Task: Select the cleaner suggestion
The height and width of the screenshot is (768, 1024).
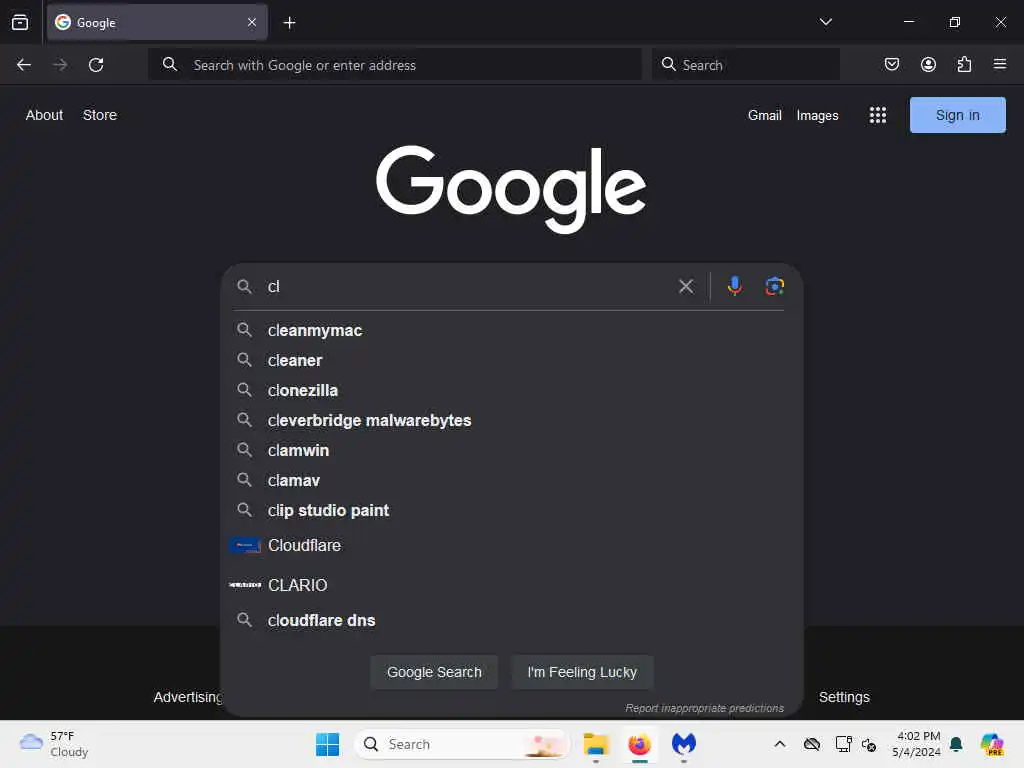Action: [x=511, y=360]
